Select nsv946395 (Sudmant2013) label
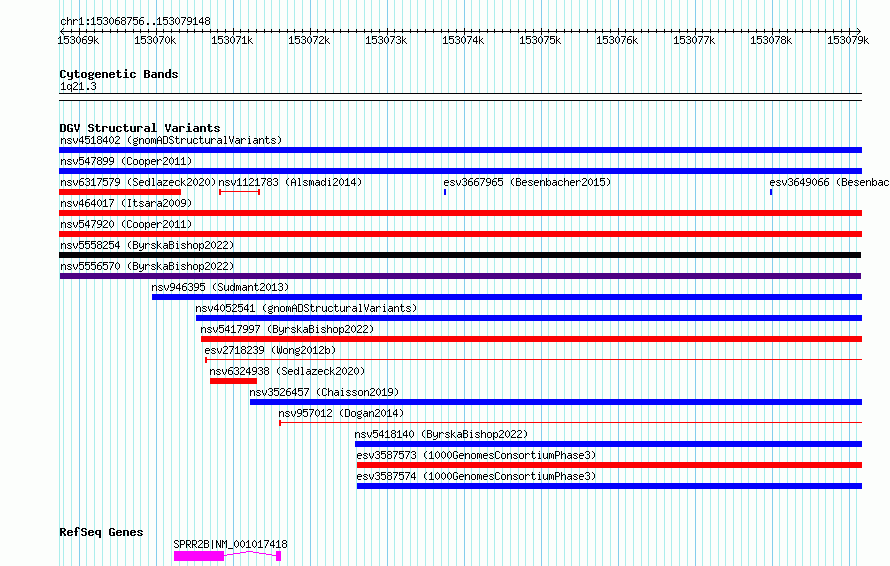This screenshot has width=890, height=566. coord(220,287)
